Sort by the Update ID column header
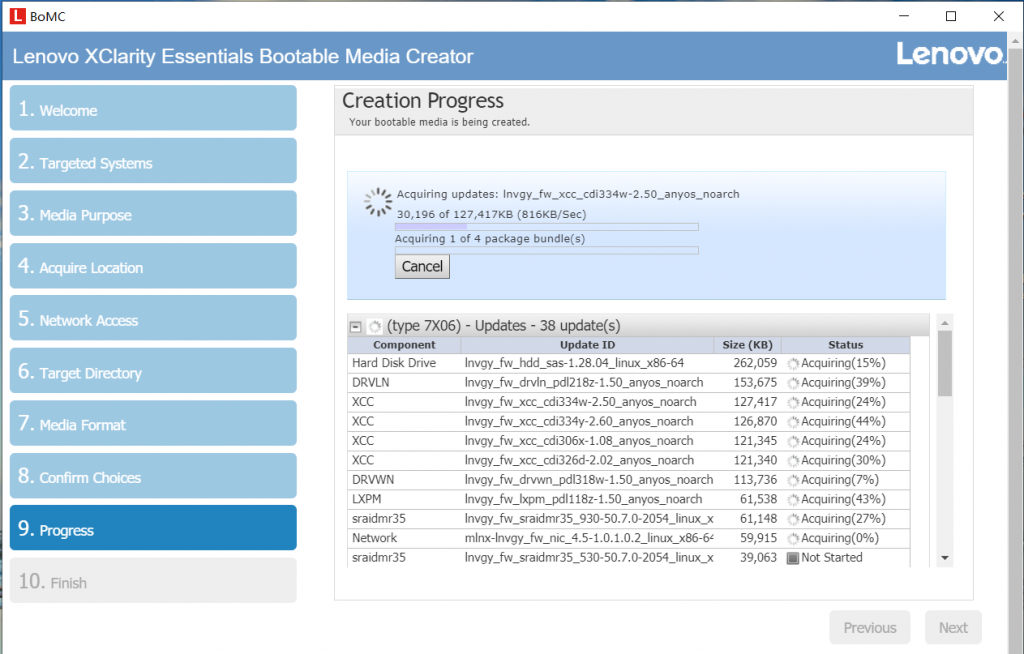 click(x=587, y=345)
